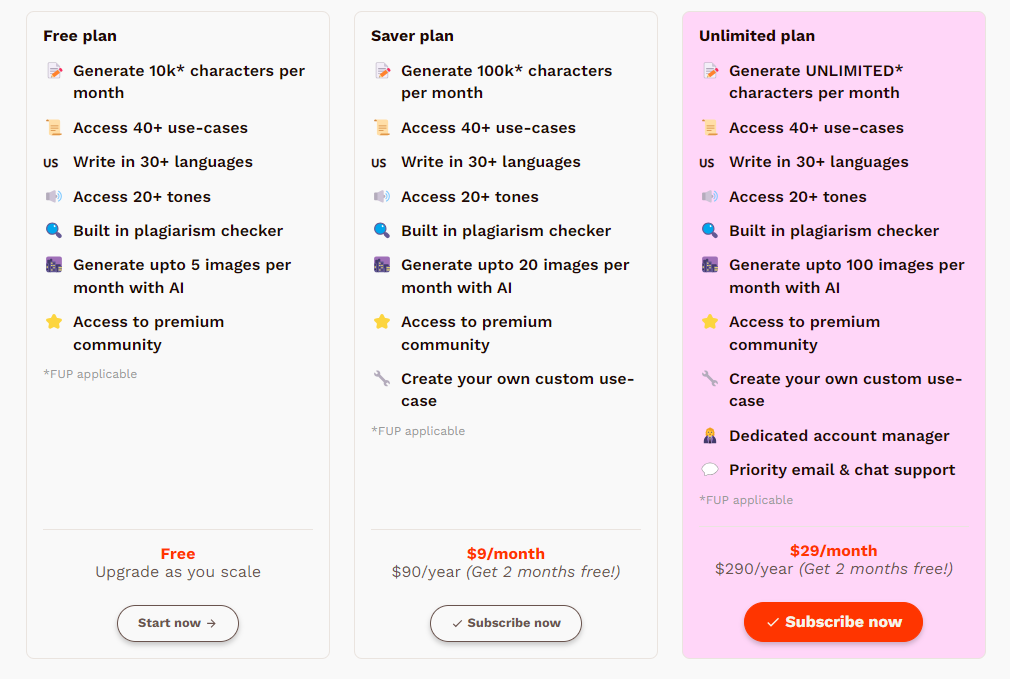Select the Unlimited plan heading
Image resolution: width=1010 pixels, height=679 pixels.
click(757, 36)
